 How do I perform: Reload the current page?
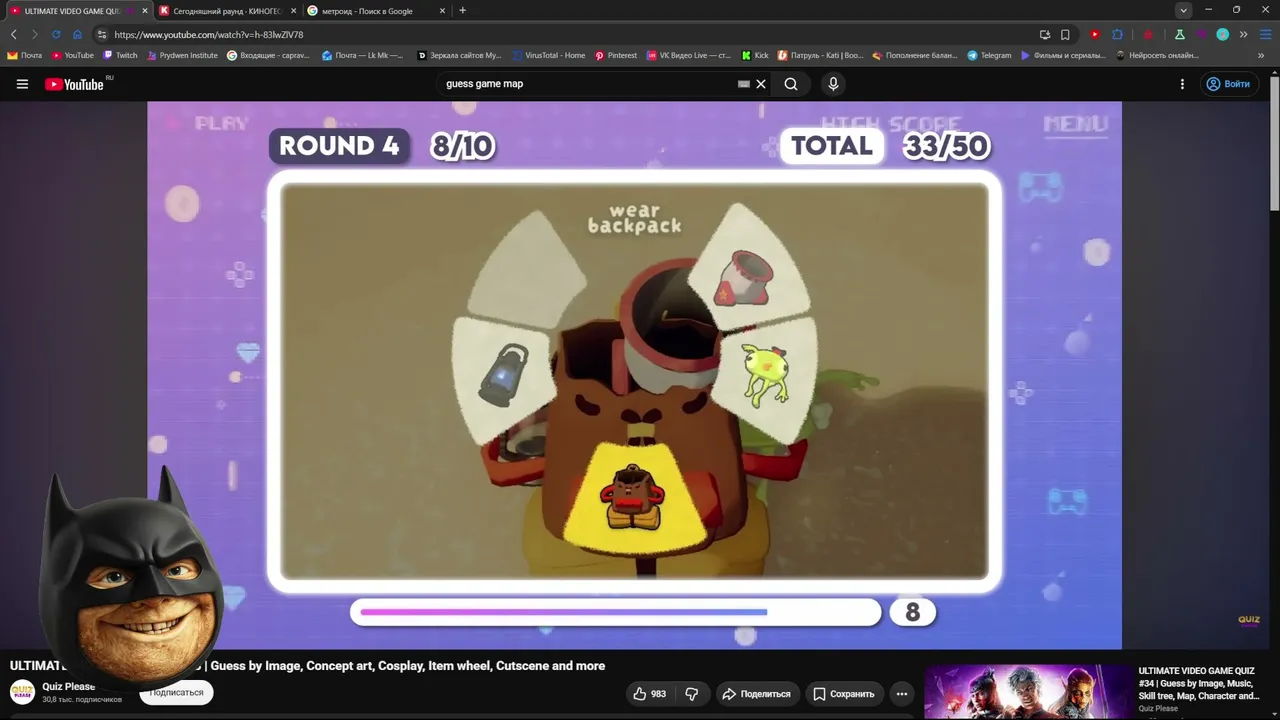click(x=56, y=34)
